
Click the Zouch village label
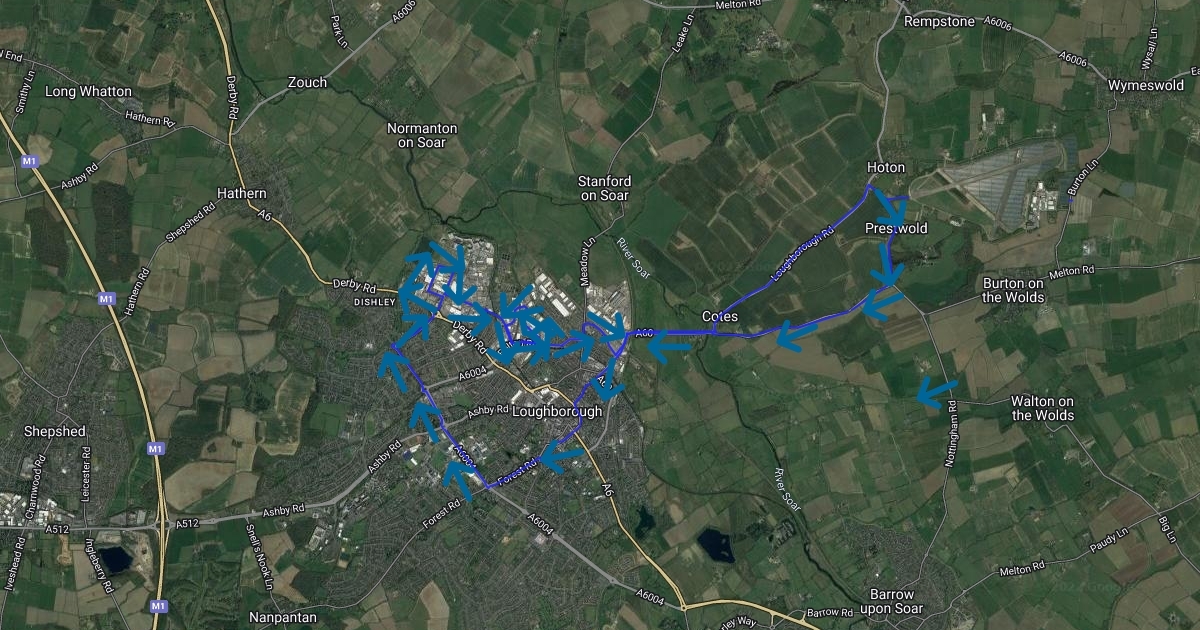(307, 83)
